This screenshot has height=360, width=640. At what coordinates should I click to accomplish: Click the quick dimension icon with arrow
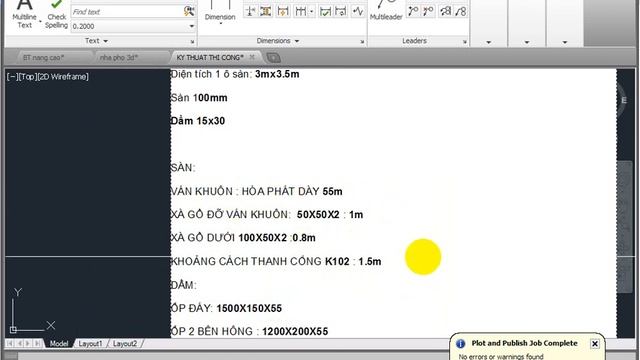282,11
